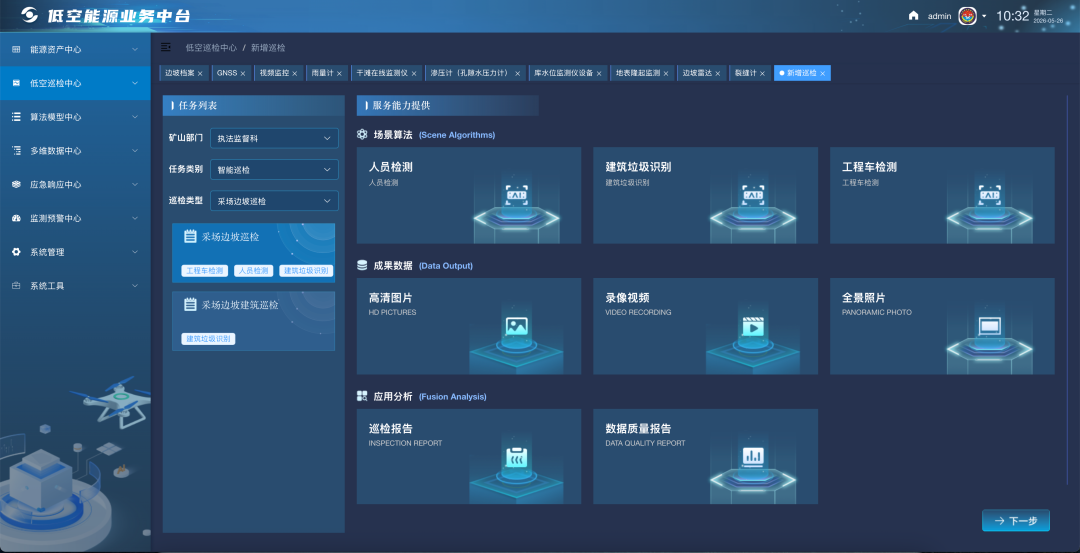The image size is (1080, 553).
Task: Open the admin user dropdown arrow
Action: pos(984,16)
